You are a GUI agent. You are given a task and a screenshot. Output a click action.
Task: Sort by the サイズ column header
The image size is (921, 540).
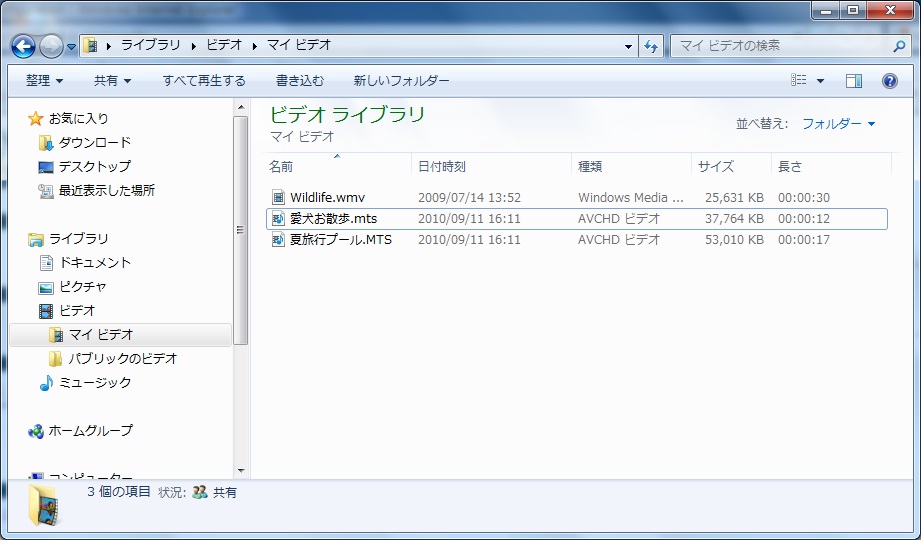click(x=731, y=166)
